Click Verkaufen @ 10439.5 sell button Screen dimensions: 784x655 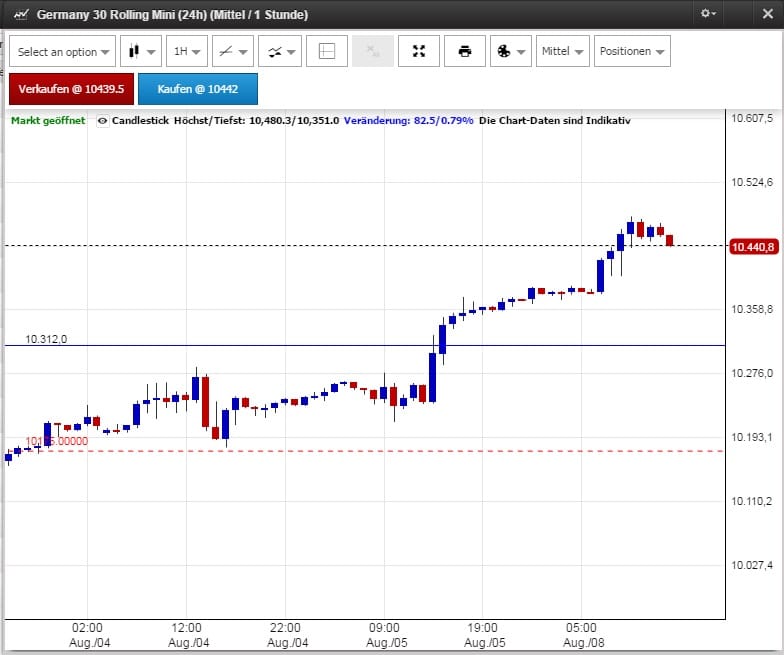pos(71,89)
